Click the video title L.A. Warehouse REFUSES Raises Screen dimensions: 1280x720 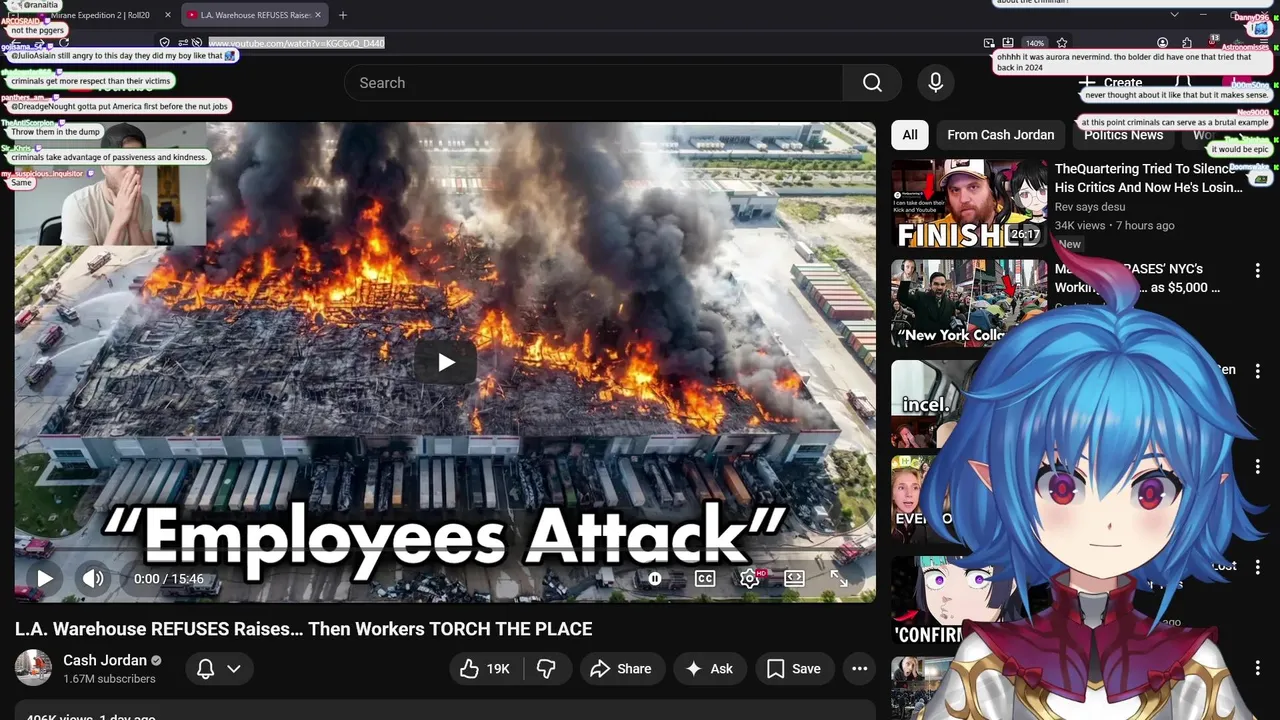coord(304,629)
